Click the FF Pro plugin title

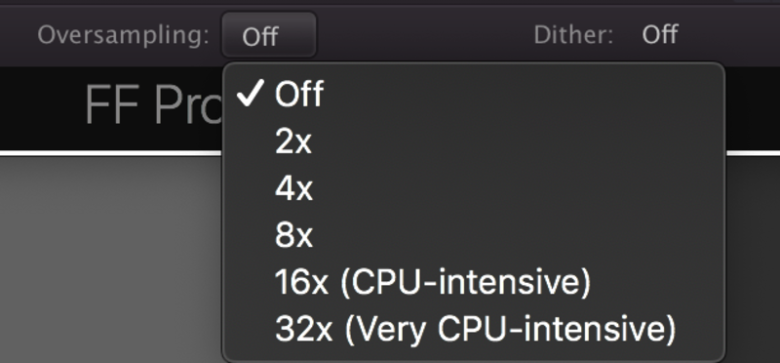(x=153, y=106)
